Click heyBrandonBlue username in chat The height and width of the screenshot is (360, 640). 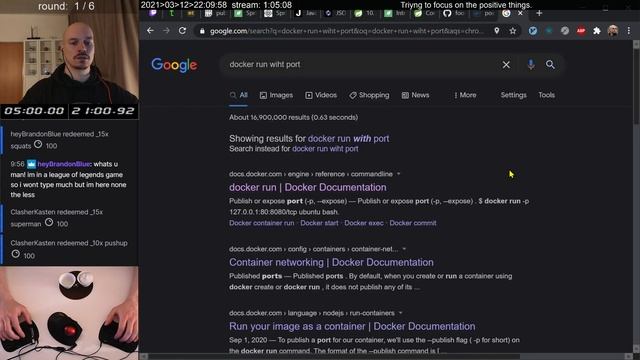coord(64,164)
